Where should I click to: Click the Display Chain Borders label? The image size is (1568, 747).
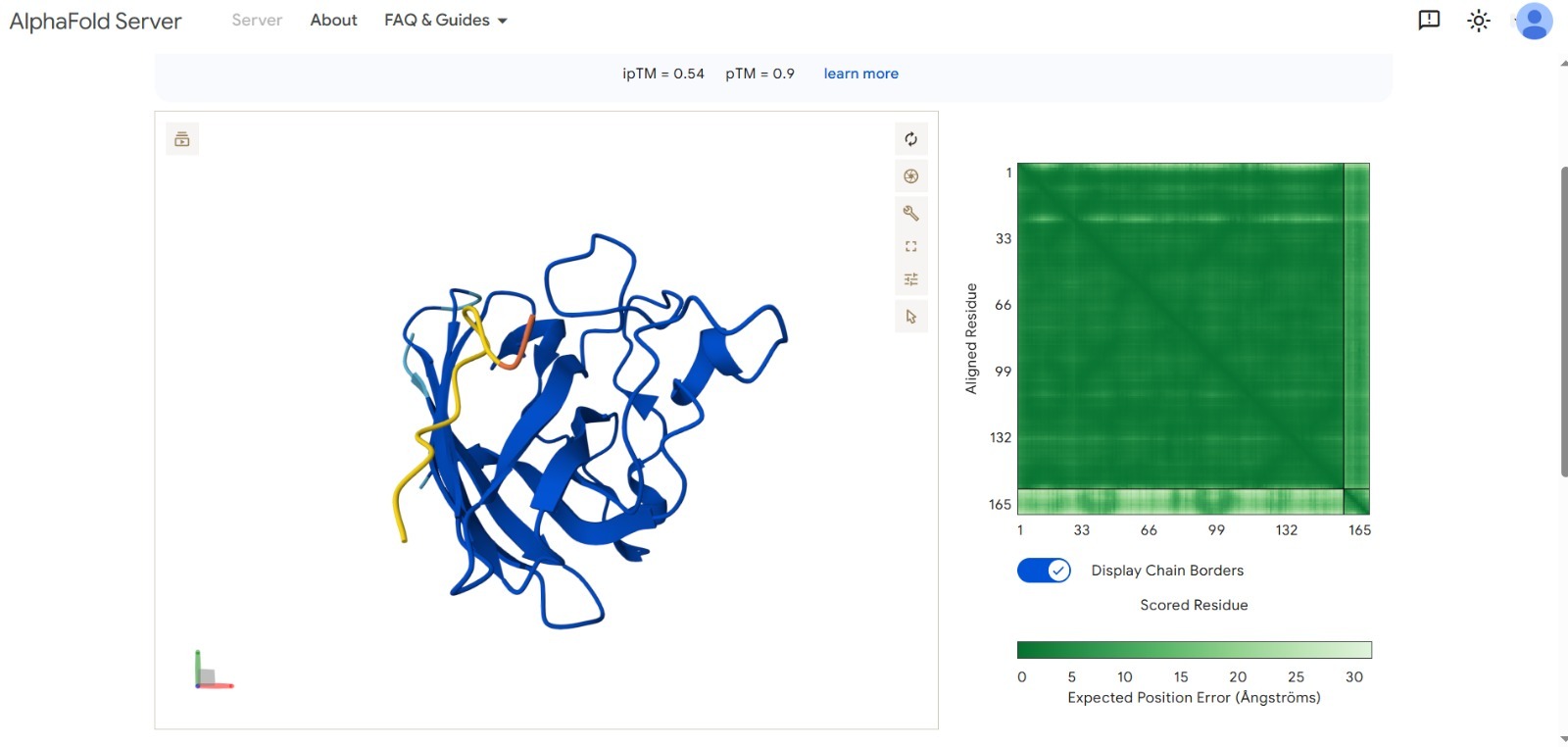1167,571
